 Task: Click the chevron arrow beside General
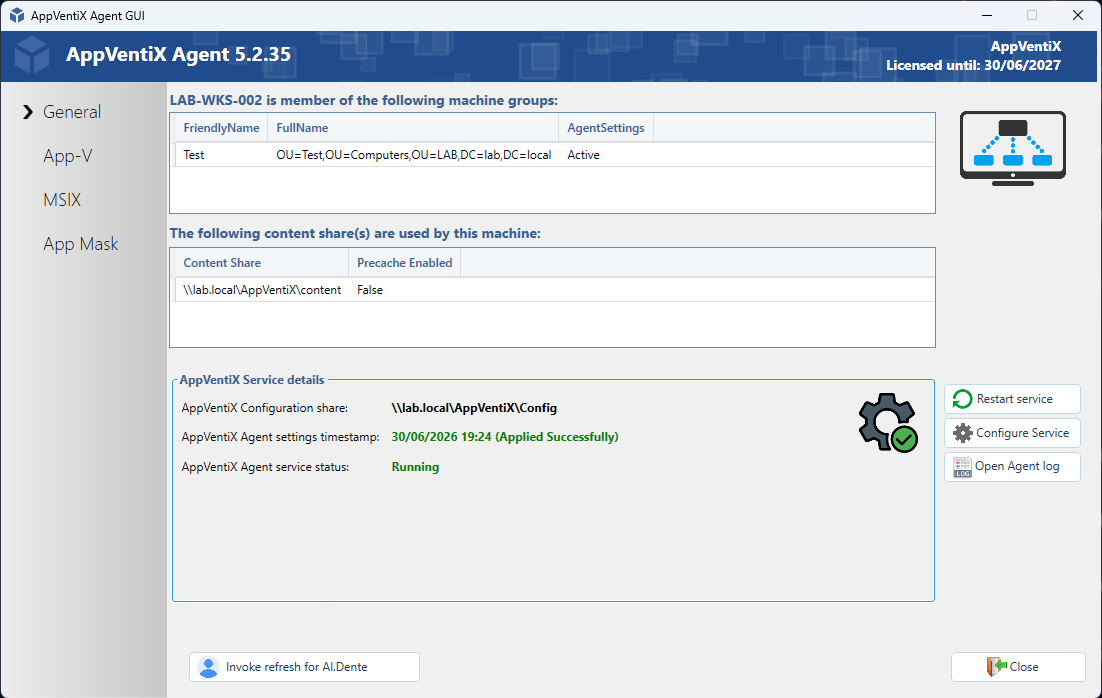tap(28, 112)
